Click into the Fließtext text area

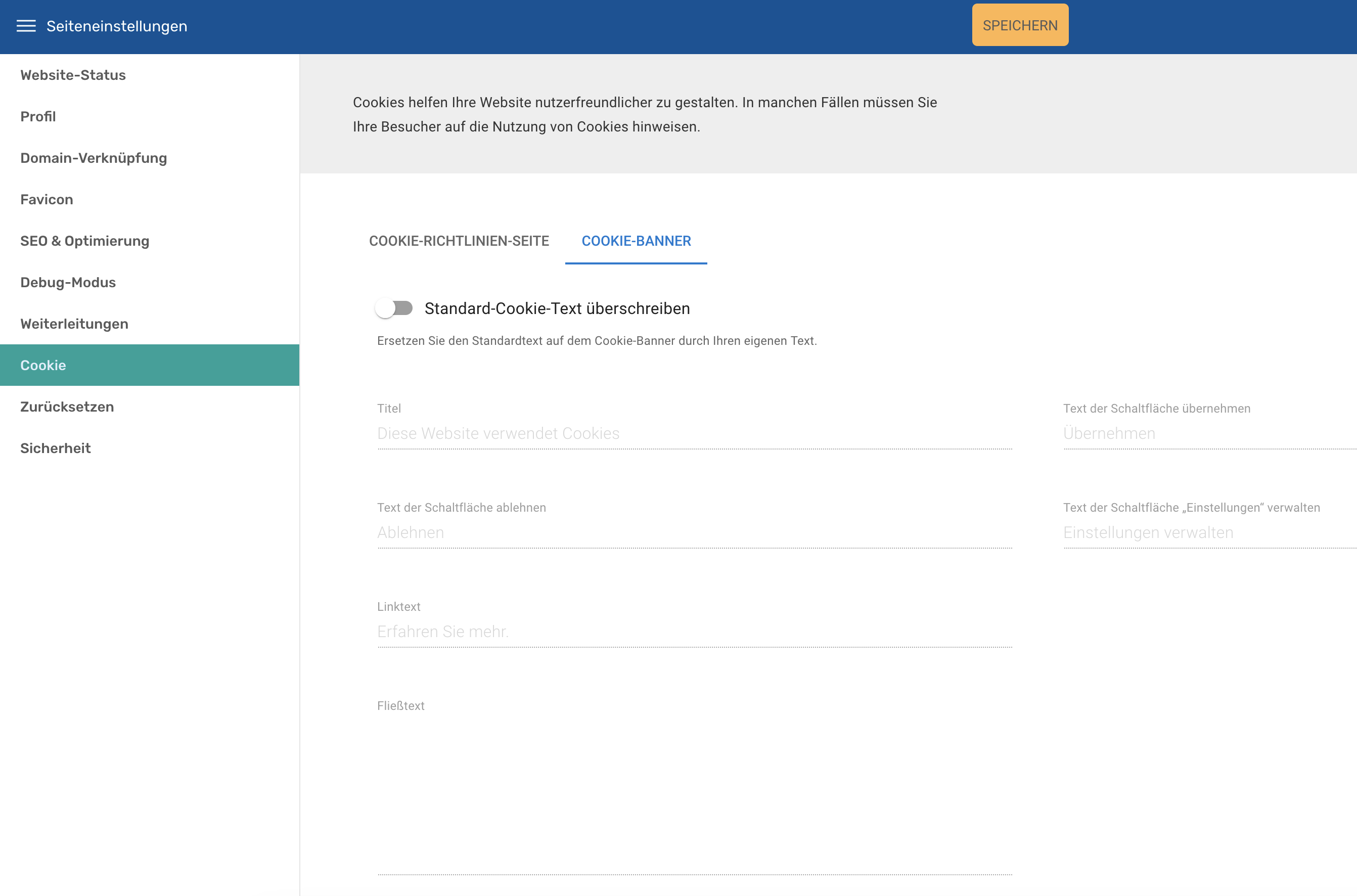pos(695,795)
